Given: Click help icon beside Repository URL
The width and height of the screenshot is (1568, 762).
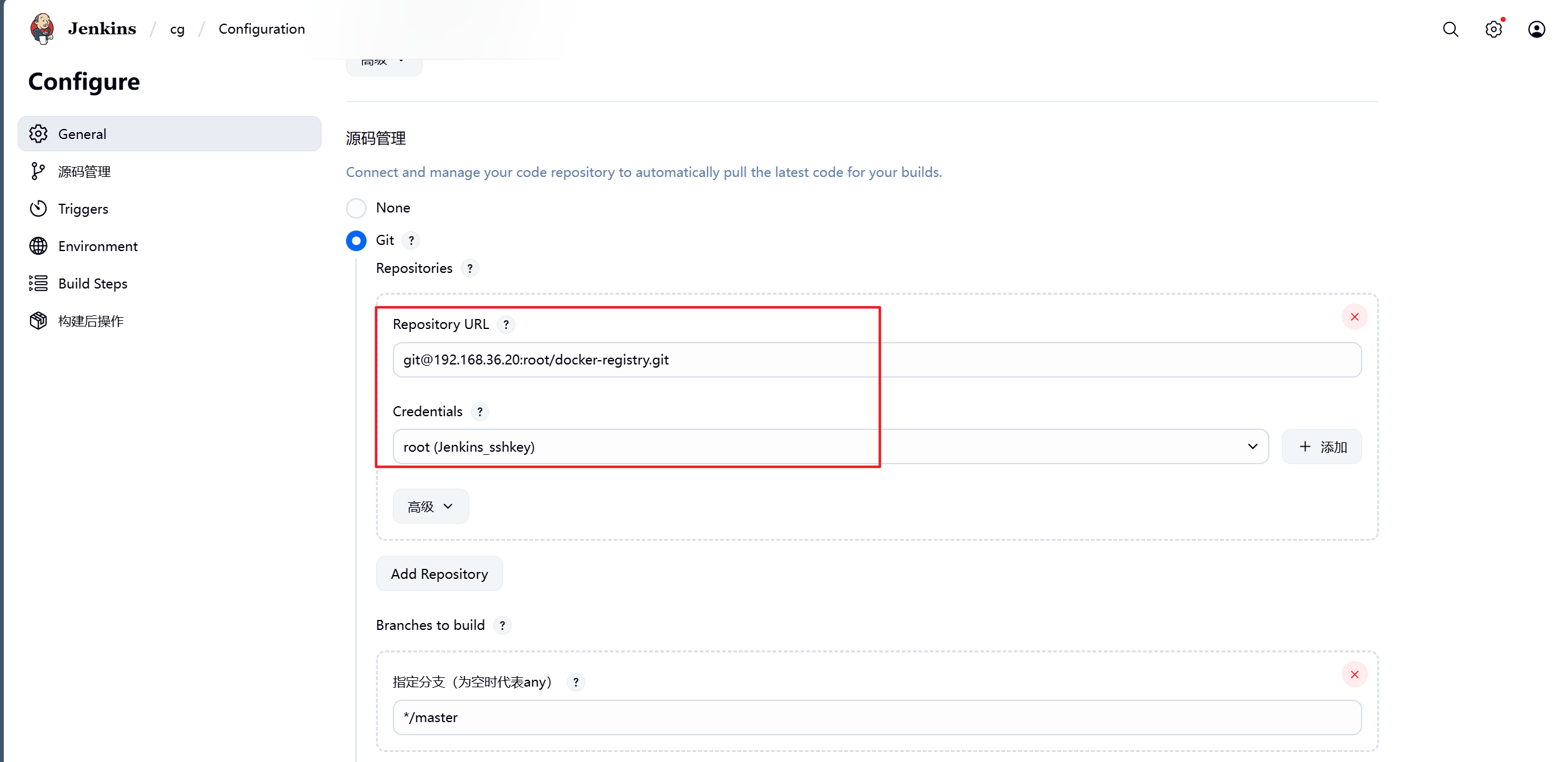Looking at the screenshot, I should (506, 325).
